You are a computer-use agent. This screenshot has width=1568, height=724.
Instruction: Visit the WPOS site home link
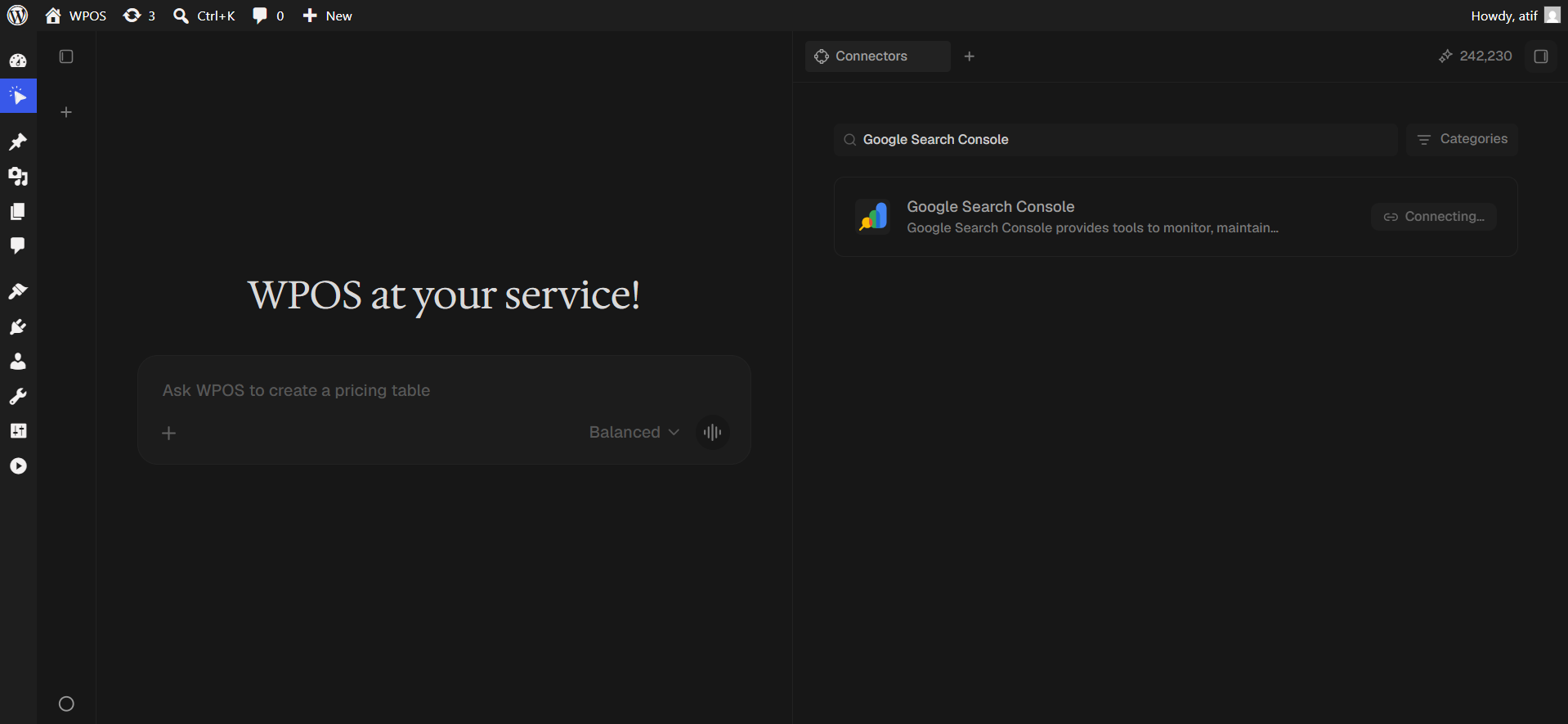click(76, 16)
